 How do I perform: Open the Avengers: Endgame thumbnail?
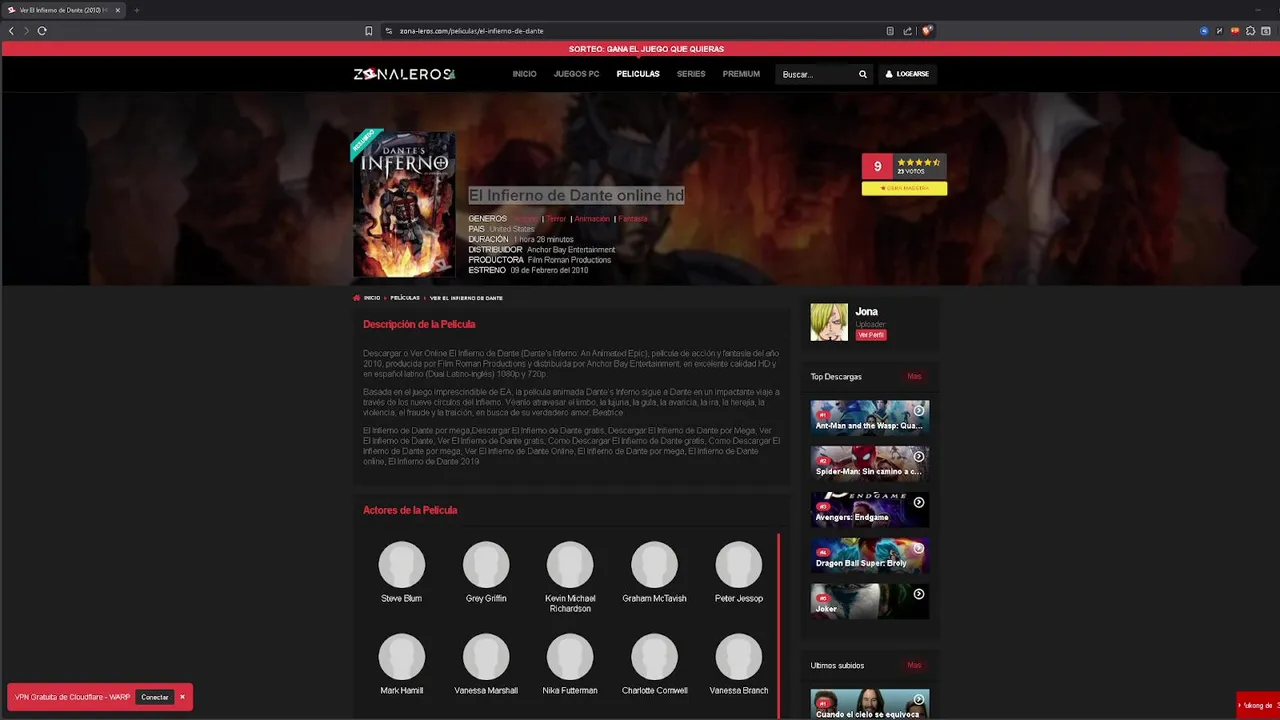(x=870, y=509)
